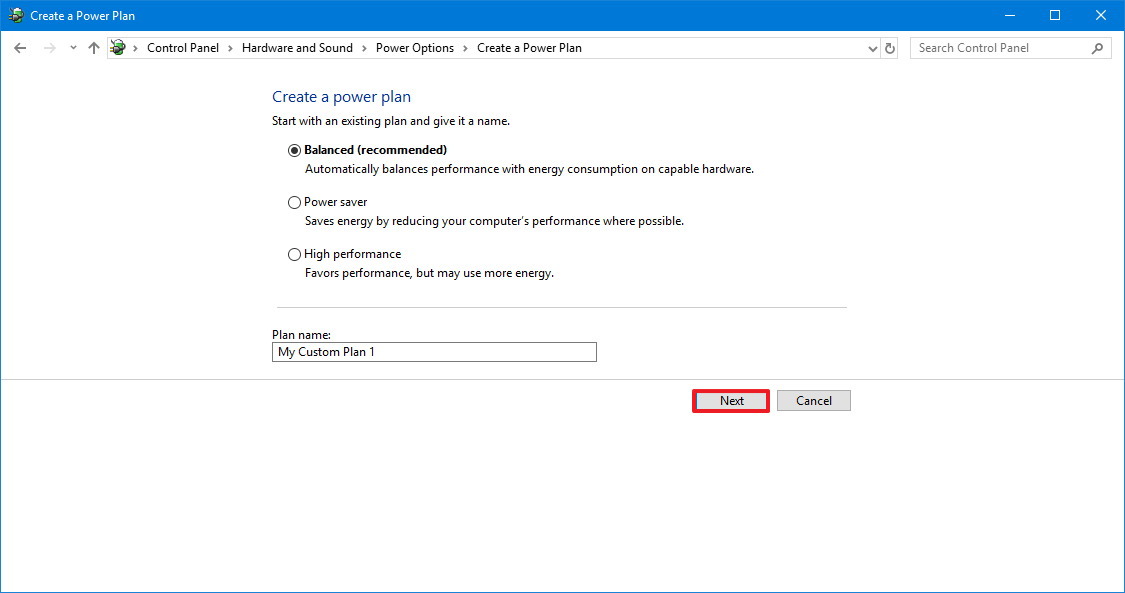Choose the High performance plan
This screenshot has height=593, width=1125.
tap(294, 254)
